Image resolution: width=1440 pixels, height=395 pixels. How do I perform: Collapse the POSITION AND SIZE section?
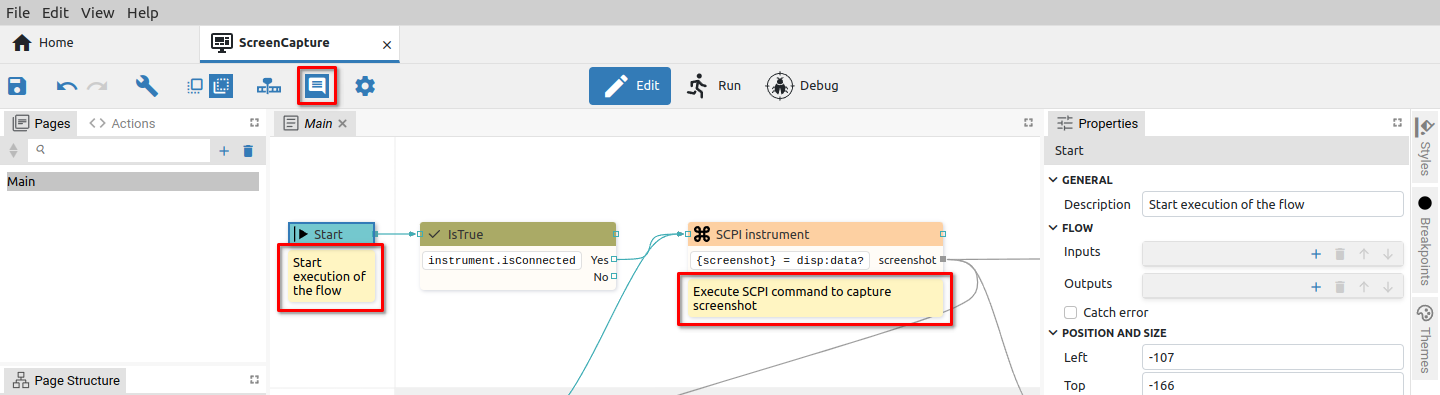click(1053, 333)
